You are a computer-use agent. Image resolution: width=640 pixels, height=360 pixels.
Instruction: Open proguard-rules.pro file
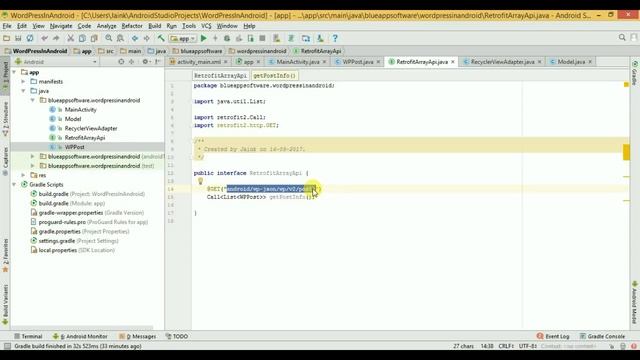pyautogui.click(x=89, y=222)
